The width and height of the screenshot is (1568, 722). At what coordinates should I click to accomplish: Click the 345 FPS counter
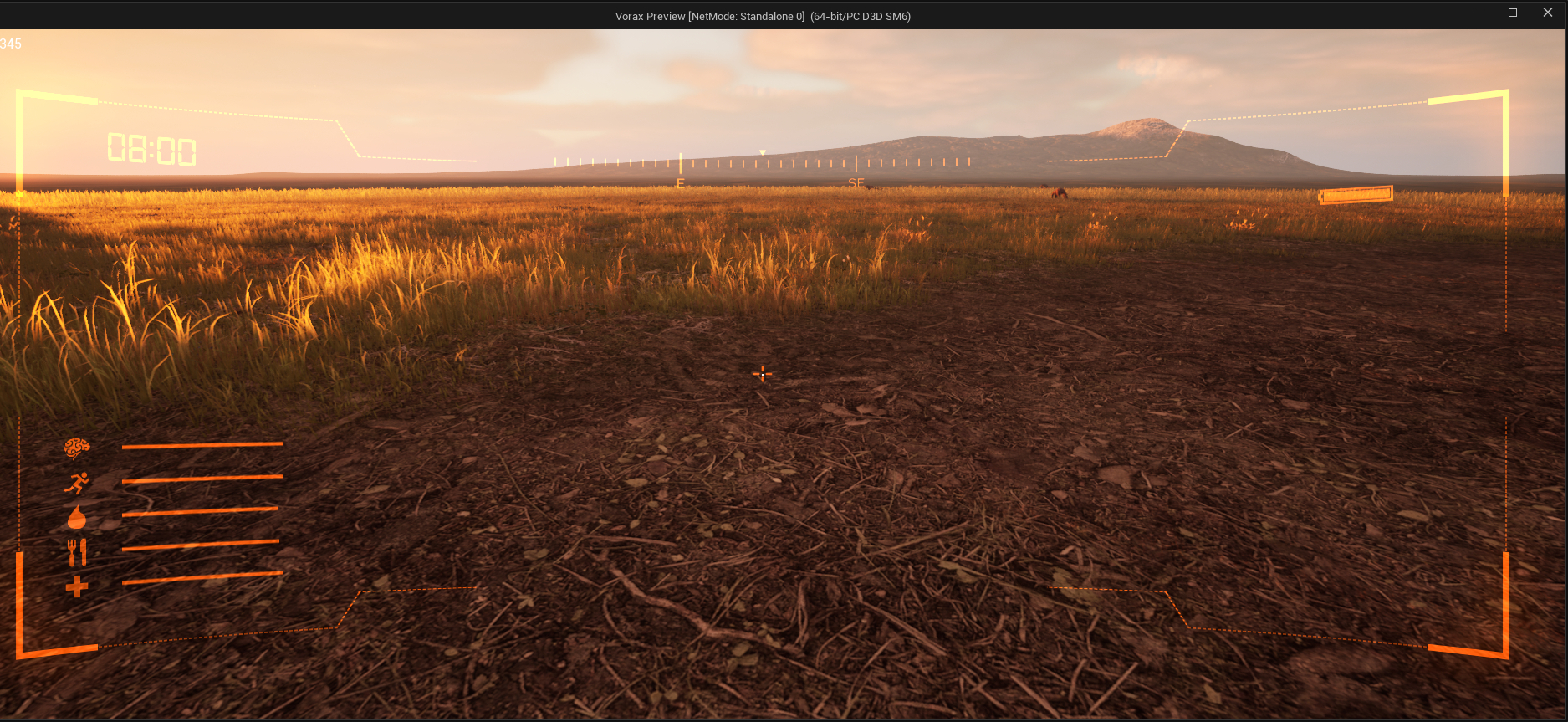(11, 44)
